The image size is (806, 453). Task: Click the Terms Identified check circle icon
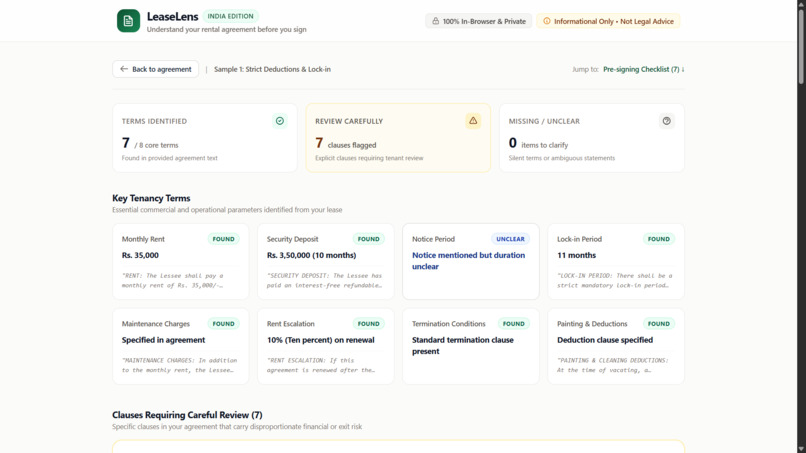click(280, 121)
